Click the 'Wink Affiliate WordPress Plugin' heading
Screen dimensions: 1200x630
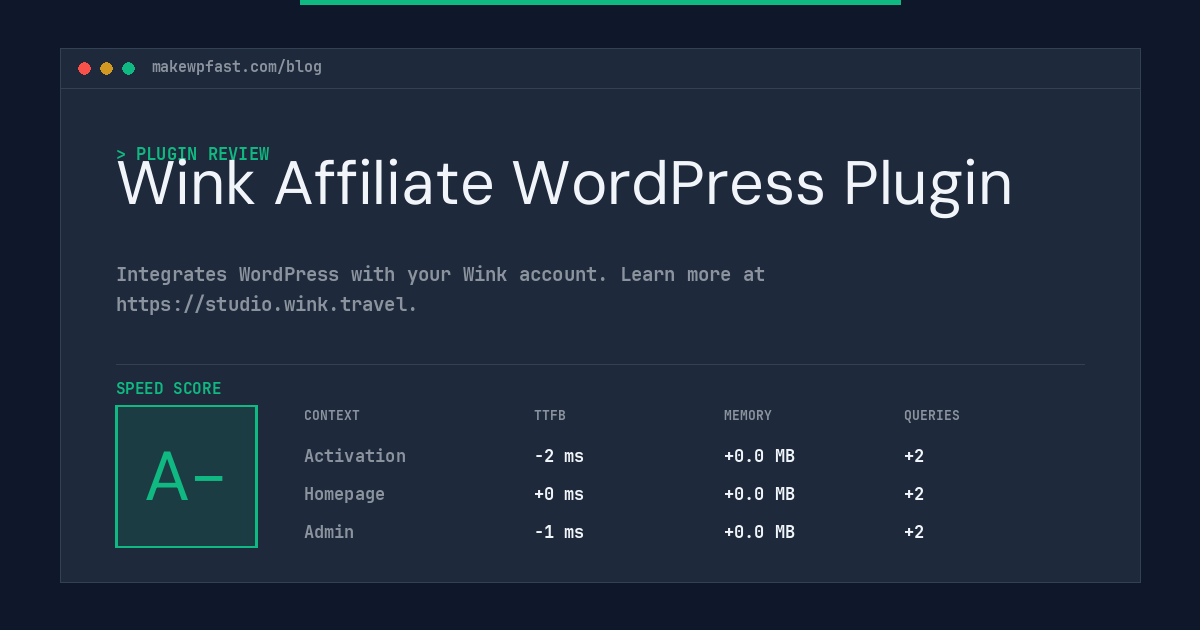coord(565,185)
